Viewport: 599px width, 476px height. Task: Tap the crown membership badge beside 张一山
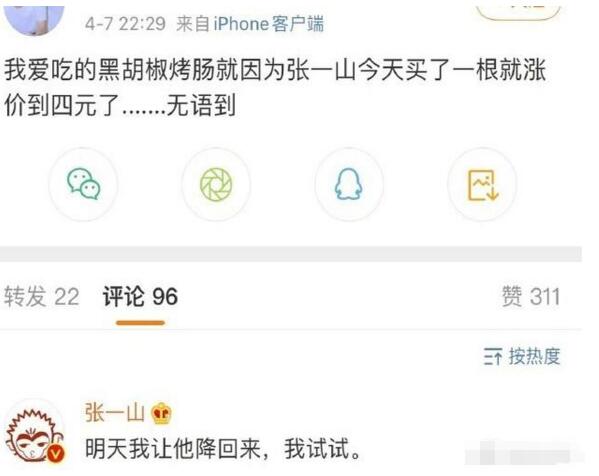point(161,414)
